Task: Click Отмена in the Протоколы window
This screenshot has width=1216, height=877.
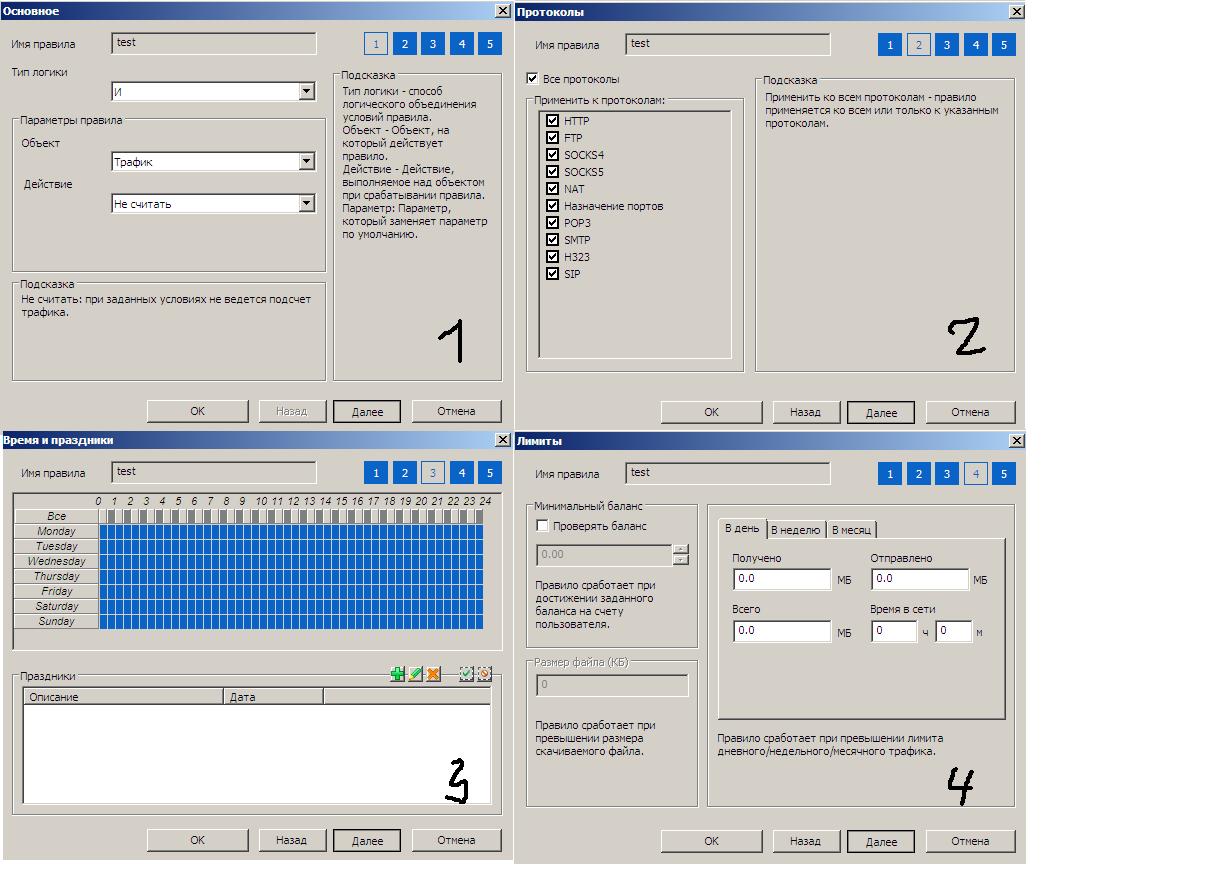Action: [x=970, y=412]
